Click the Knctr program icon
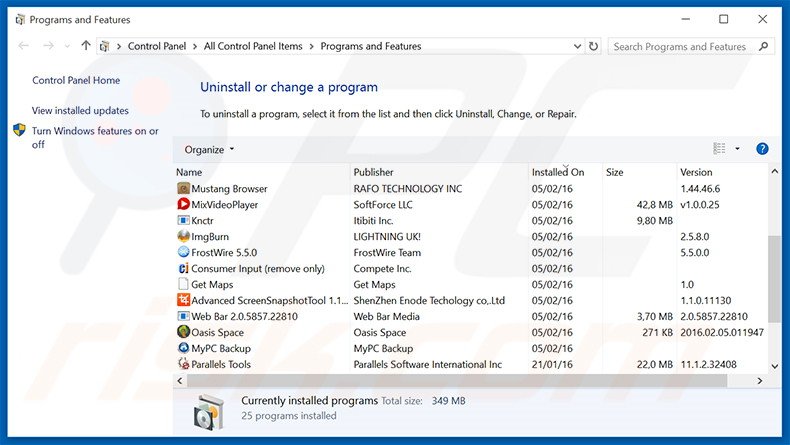The height and width of the screenshot is (445, 790). pos(183,220)
